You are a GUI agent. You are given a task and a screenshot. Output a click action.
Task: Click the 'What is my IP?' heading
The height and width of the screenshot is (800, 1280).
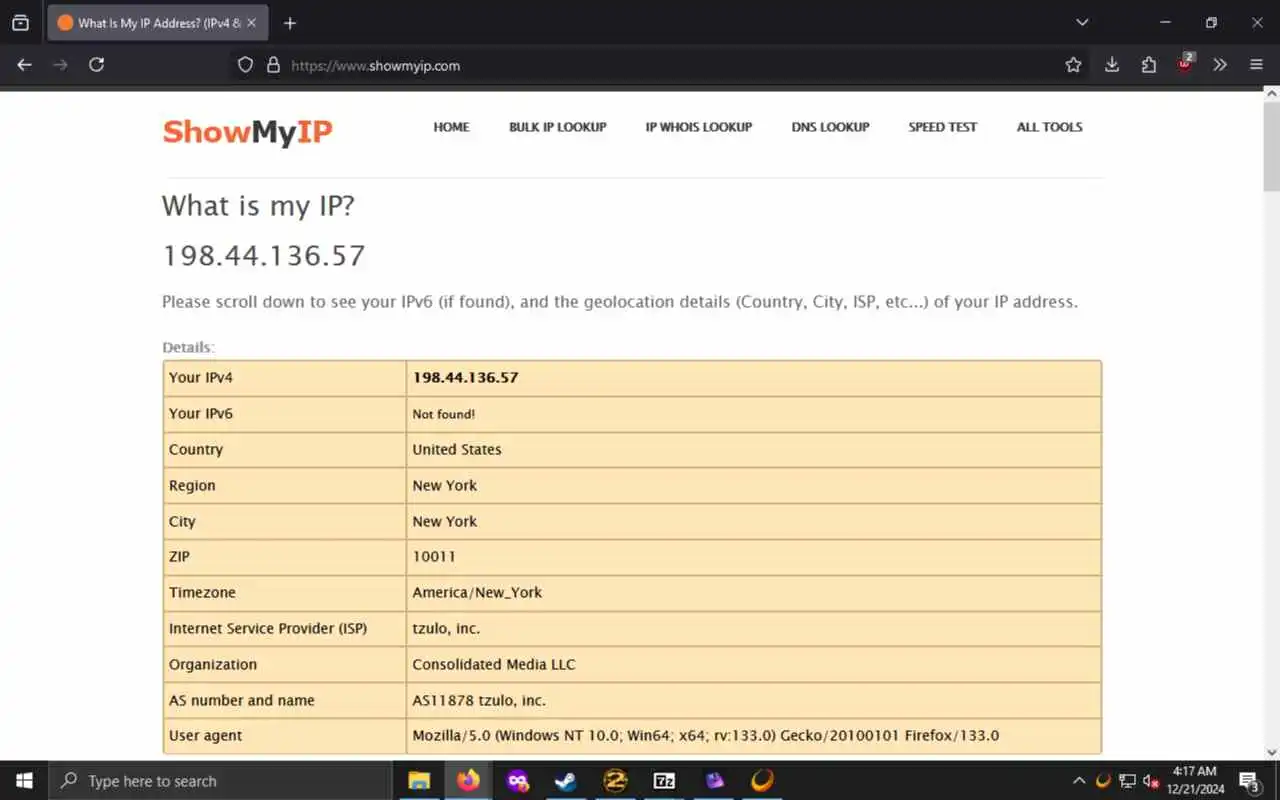click(258, 206)
